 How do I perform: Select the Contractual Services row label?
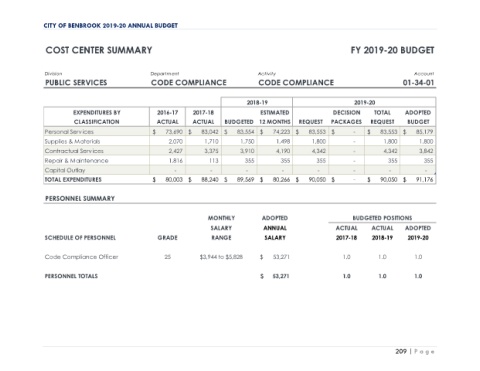click(74, 151)
